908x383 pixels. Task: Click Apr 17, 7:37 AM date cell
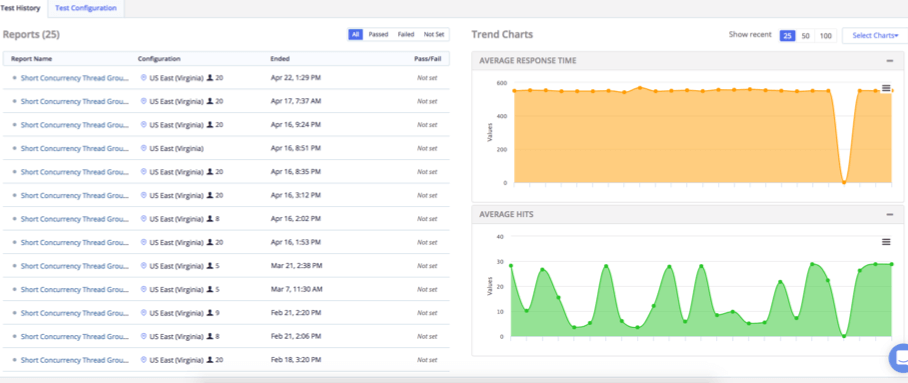pyautogui.click(x=295, y=101)
